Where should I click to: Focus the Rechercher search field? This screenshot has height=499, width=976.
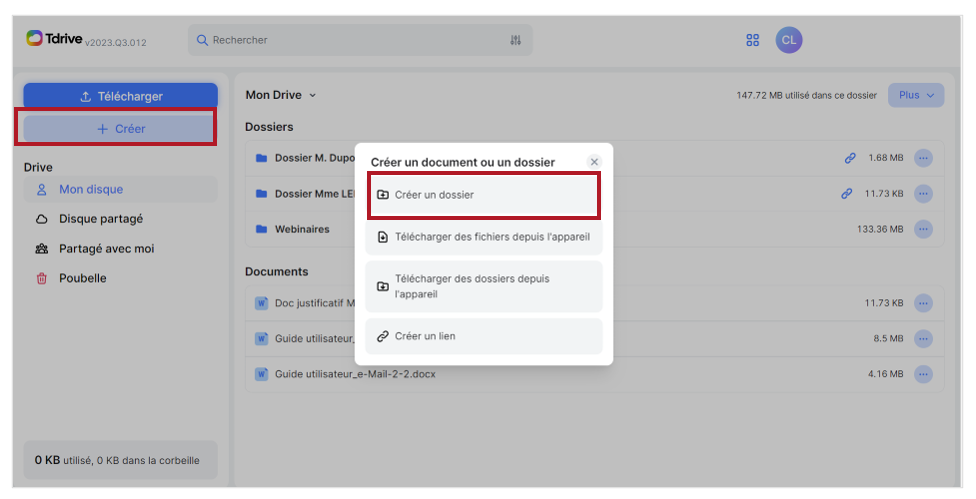pyautogui.click(x=360, y=40)
